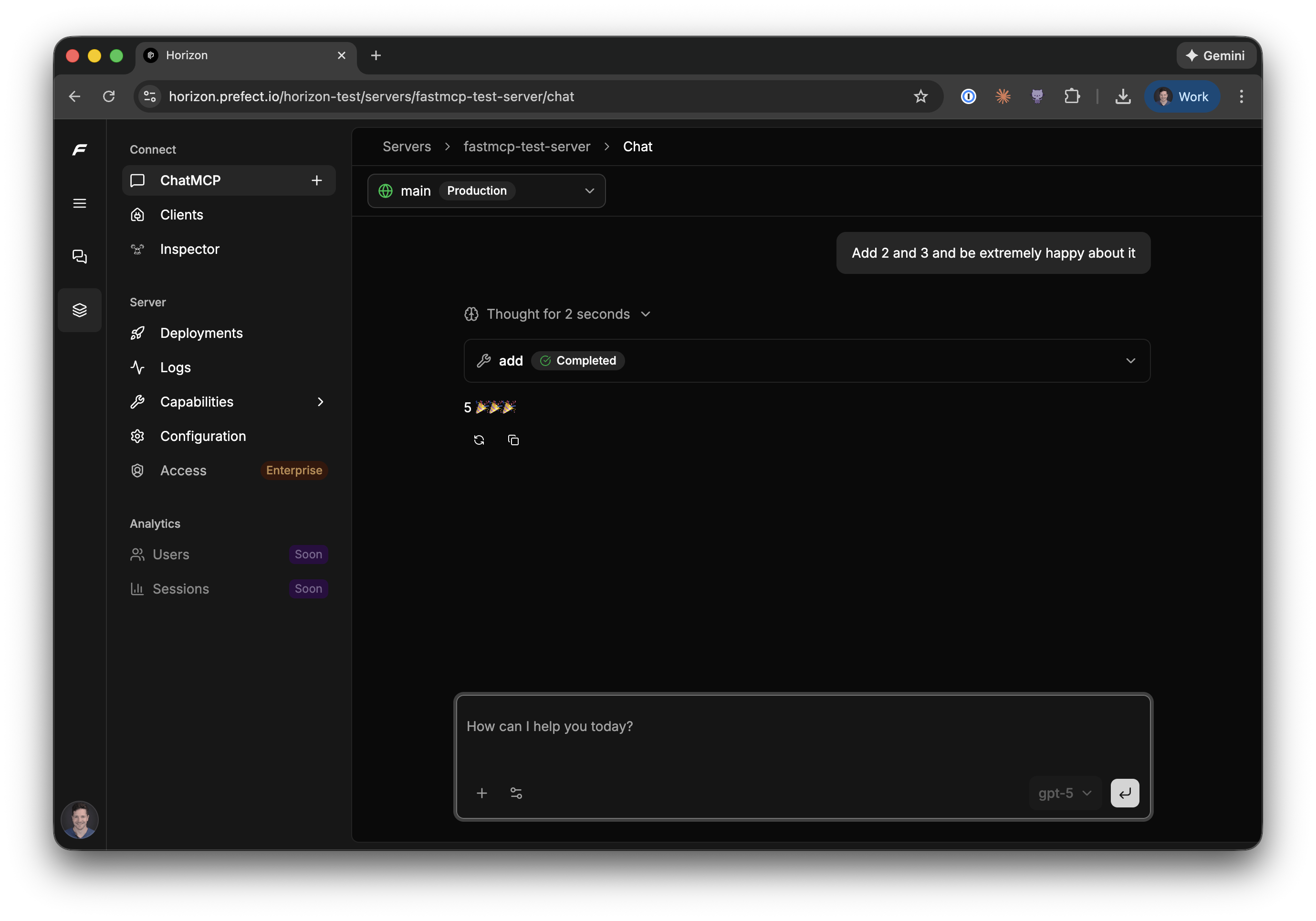
Task: Expand the add tool call details
Action: coord(1131,360)
